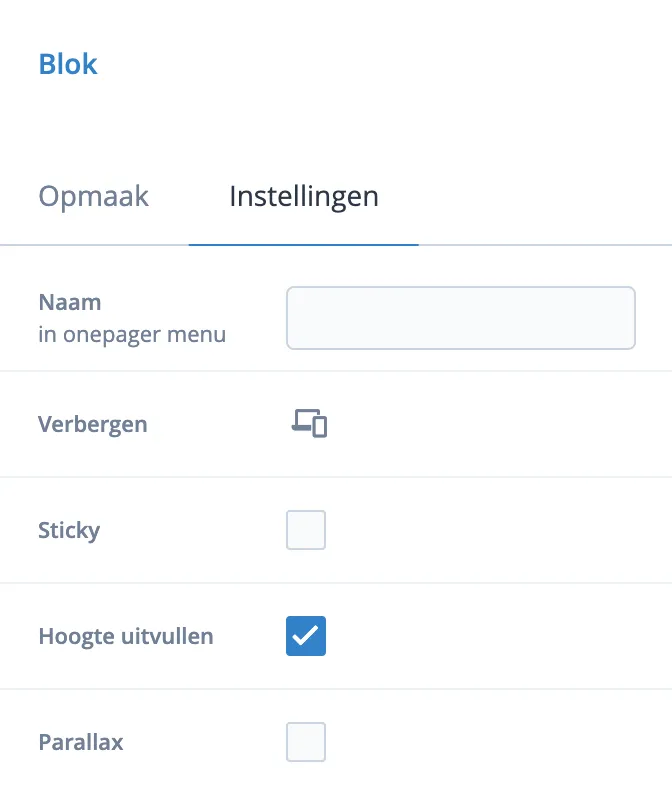Select the blue Blok title link
Viewport: 672px width, 810px height.
click(67, 63)
